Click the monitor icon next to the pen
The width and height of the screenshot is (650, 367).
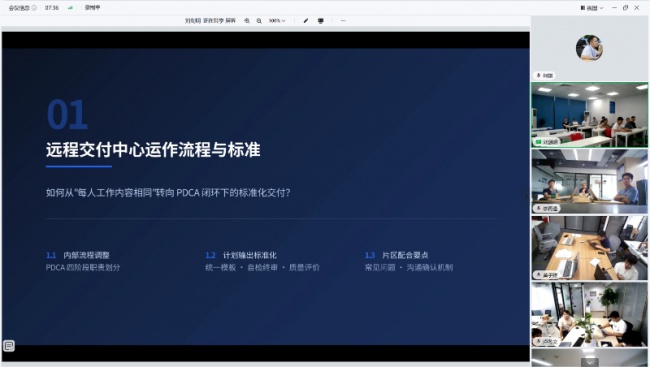(x=320, y=21)
